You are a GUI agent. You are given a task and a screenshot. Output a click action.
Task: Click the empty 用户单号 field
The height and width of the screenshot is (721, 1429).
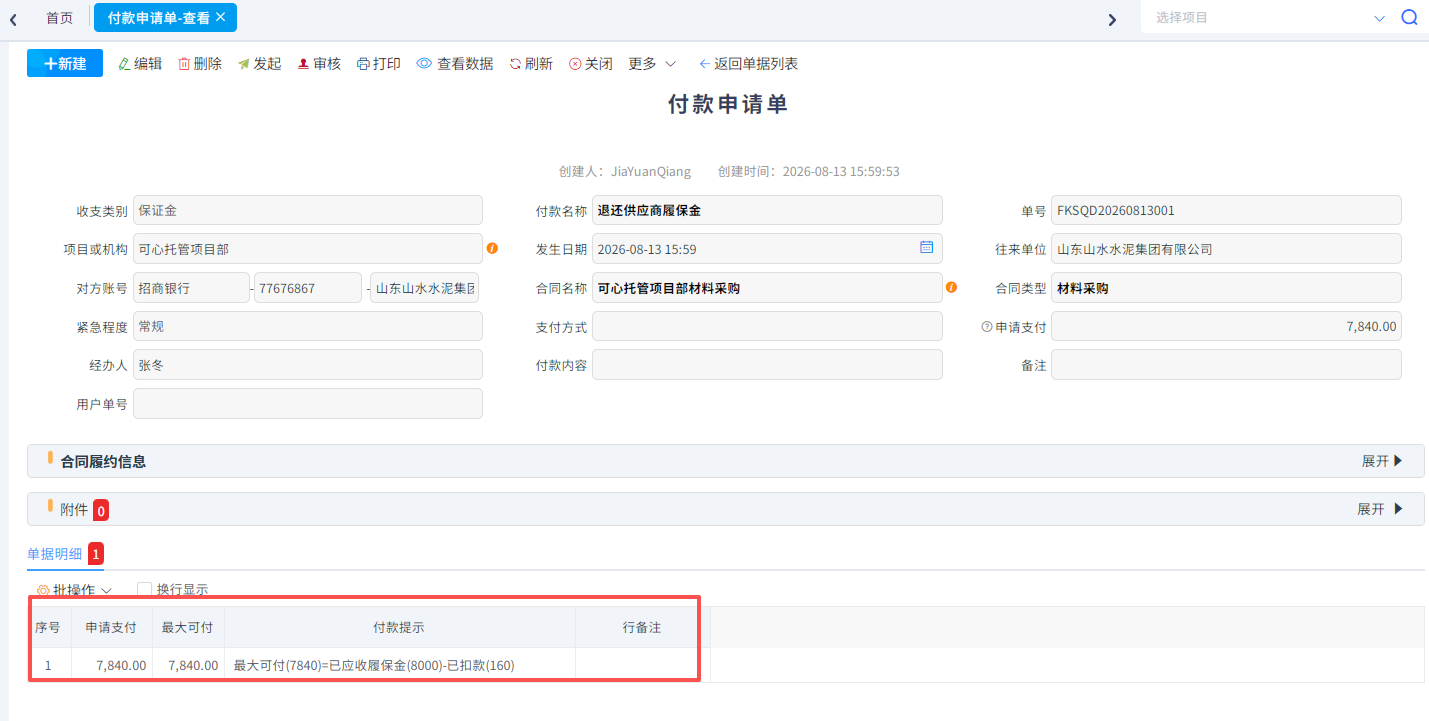pyautogui.click(x=308, y=404)
